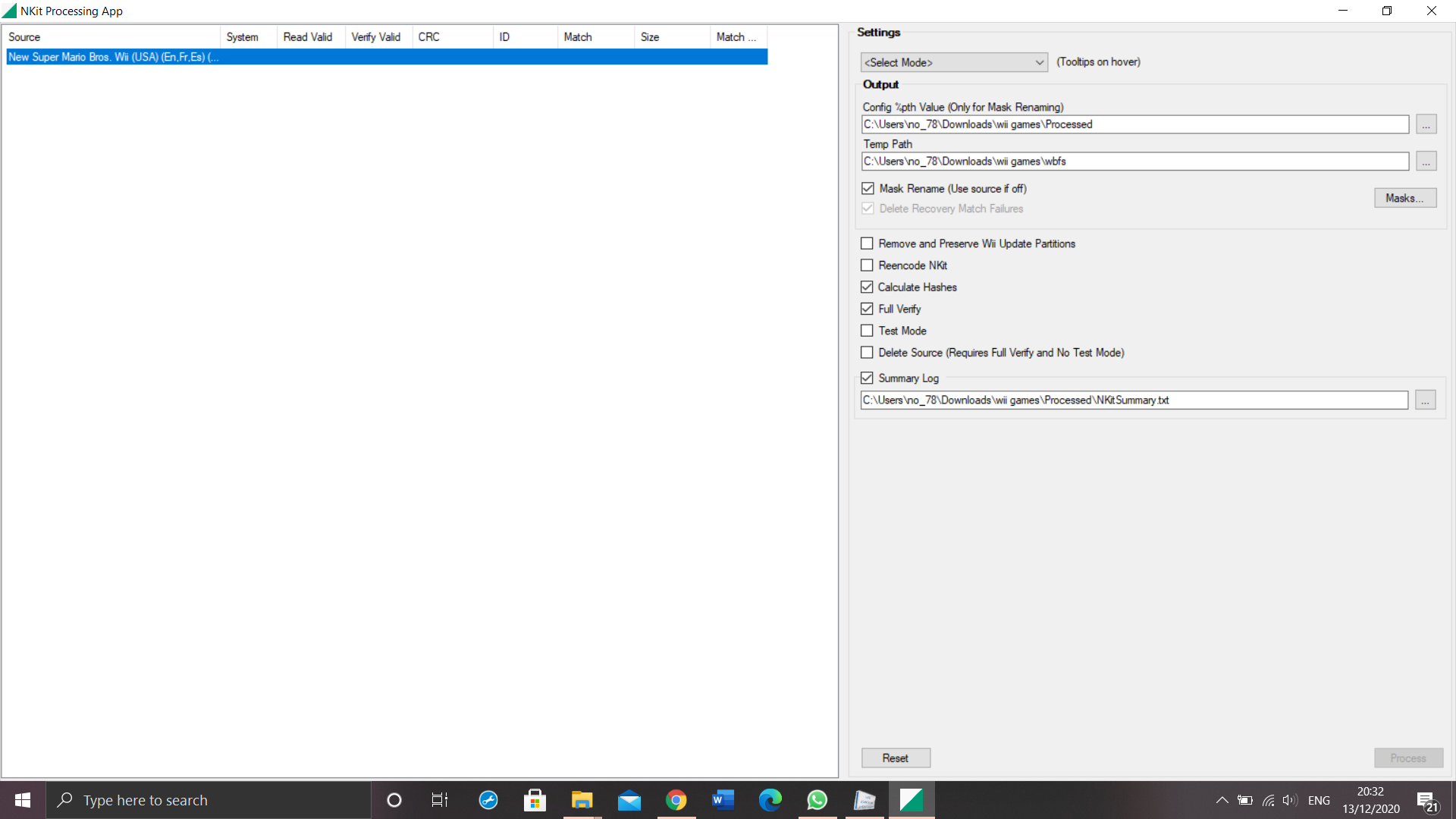
Task: Open File Explorer from taskbar
Action: 582,800
